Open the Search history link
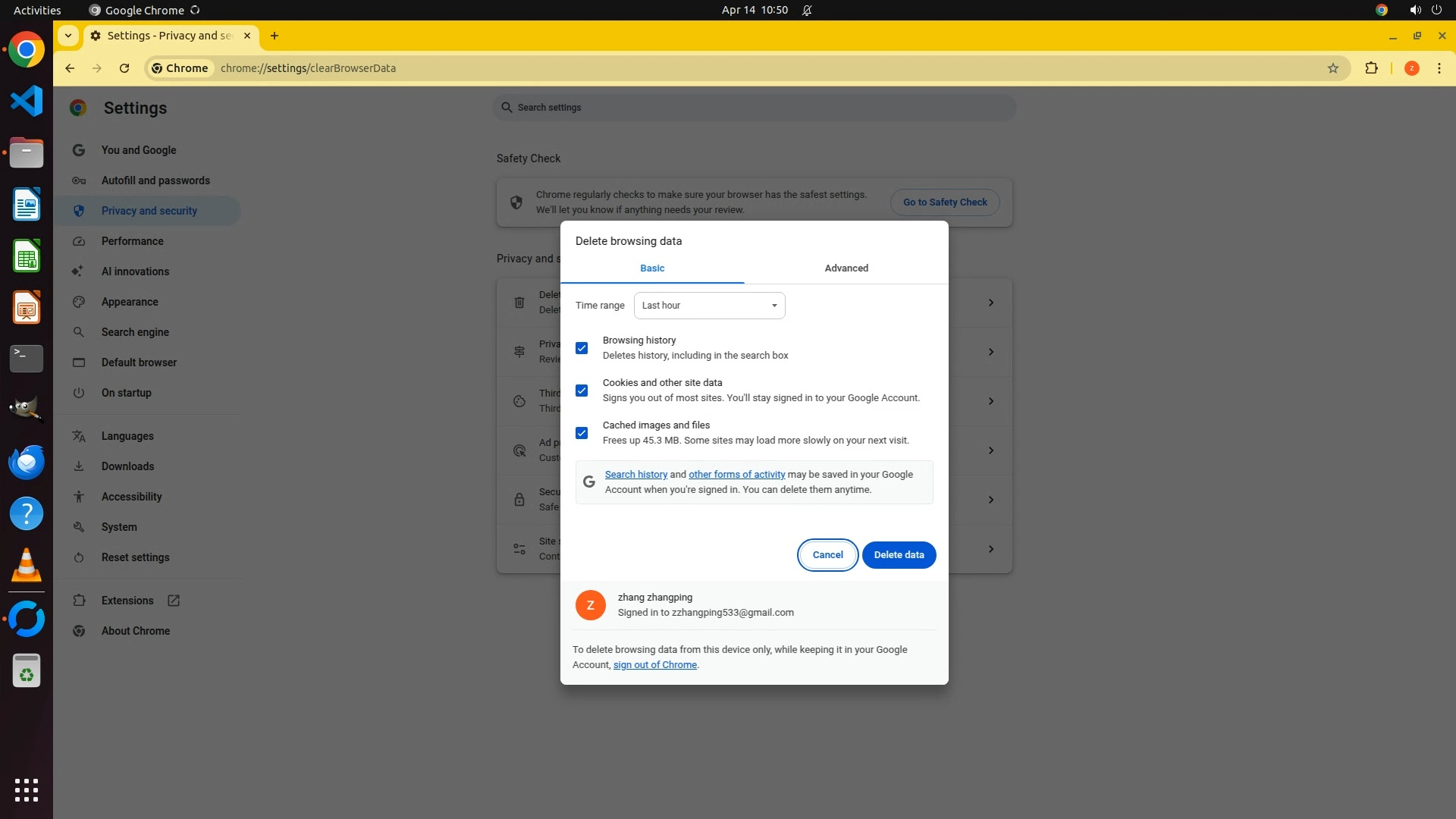1456x819 pixels. coord(635,475)
